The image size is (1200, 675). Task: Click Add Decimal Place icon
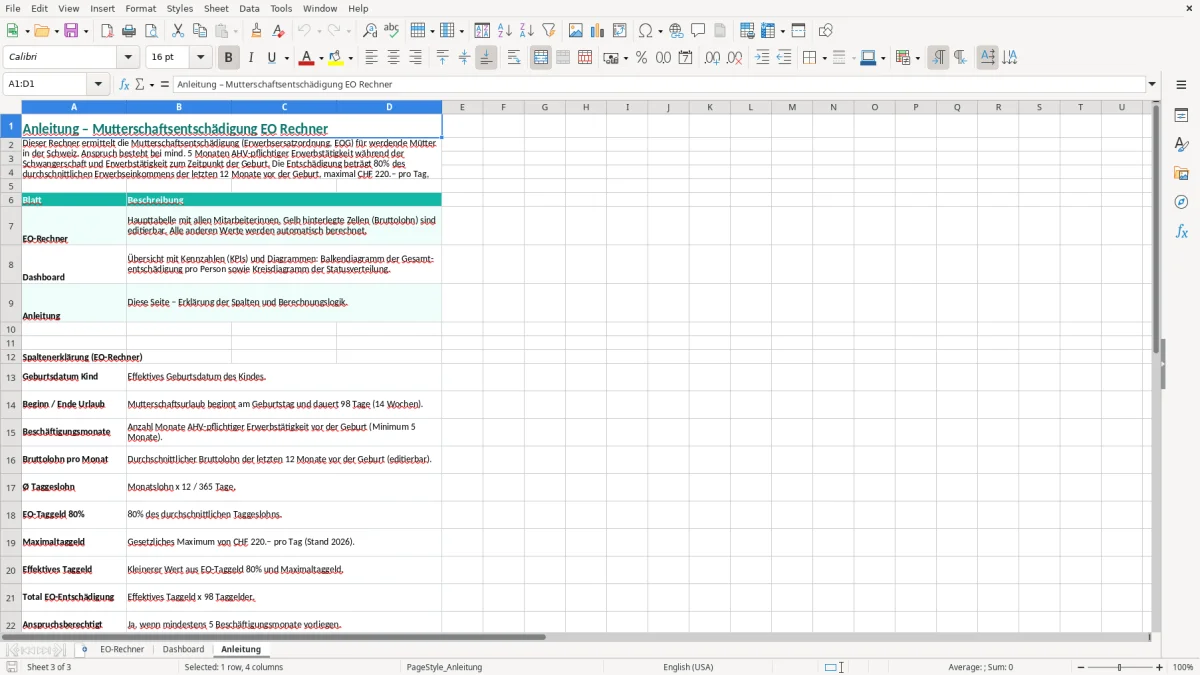pos(712,58)
